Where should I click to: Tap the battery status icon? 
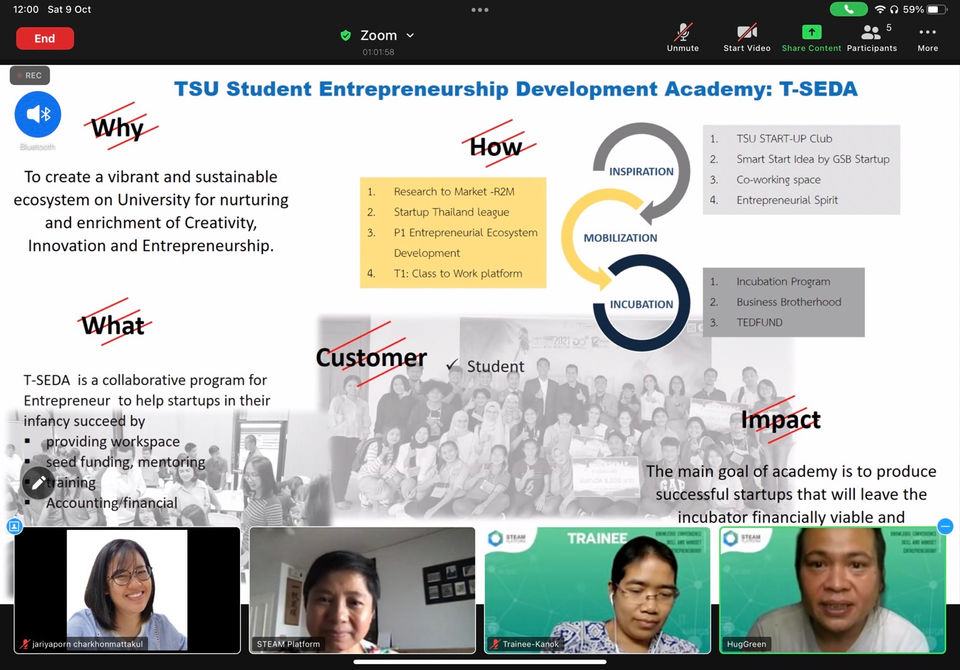coord(937,9)
